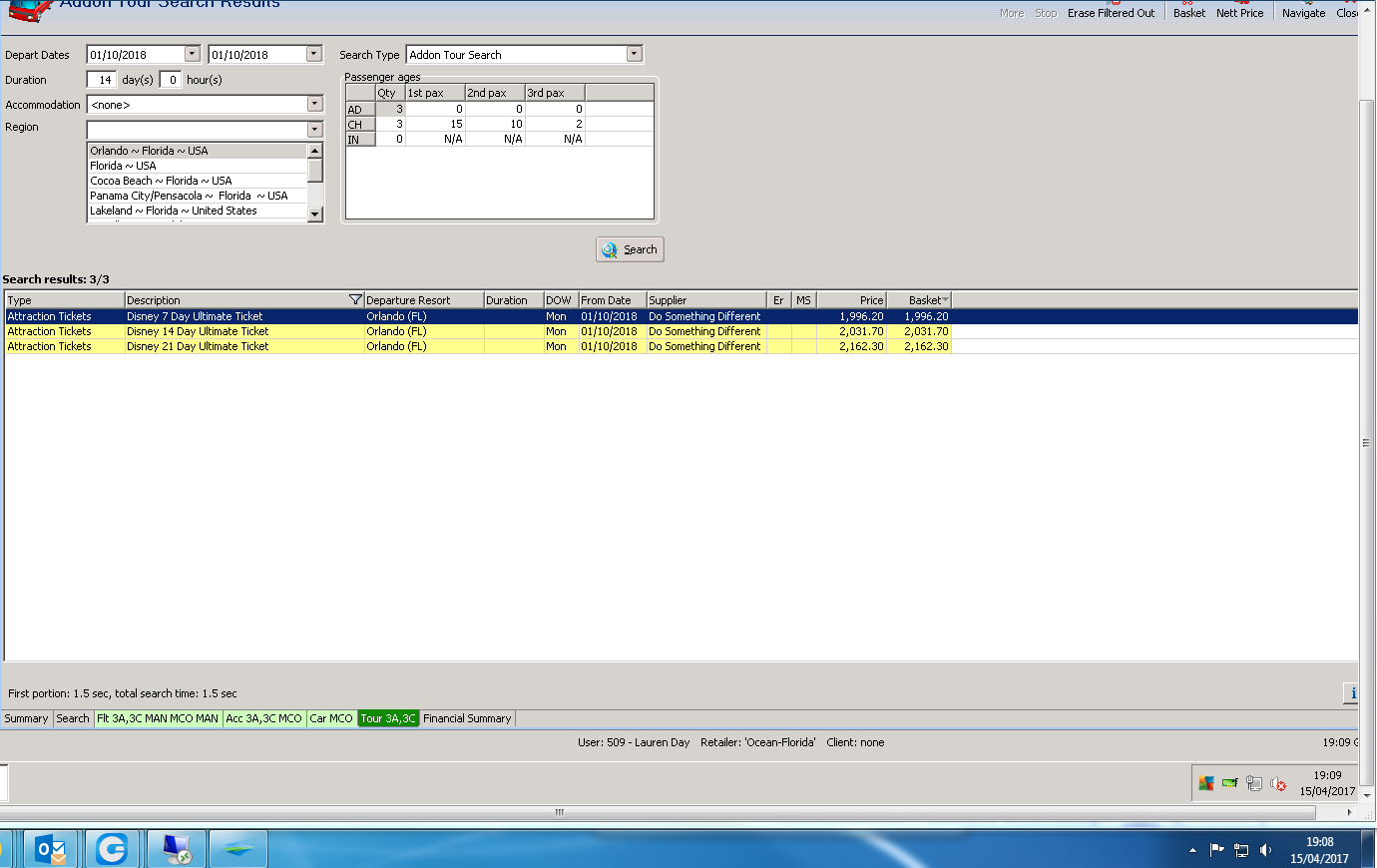Expand the Region dropdown
The image size is (1377, 868).
(x=314, y=129)
